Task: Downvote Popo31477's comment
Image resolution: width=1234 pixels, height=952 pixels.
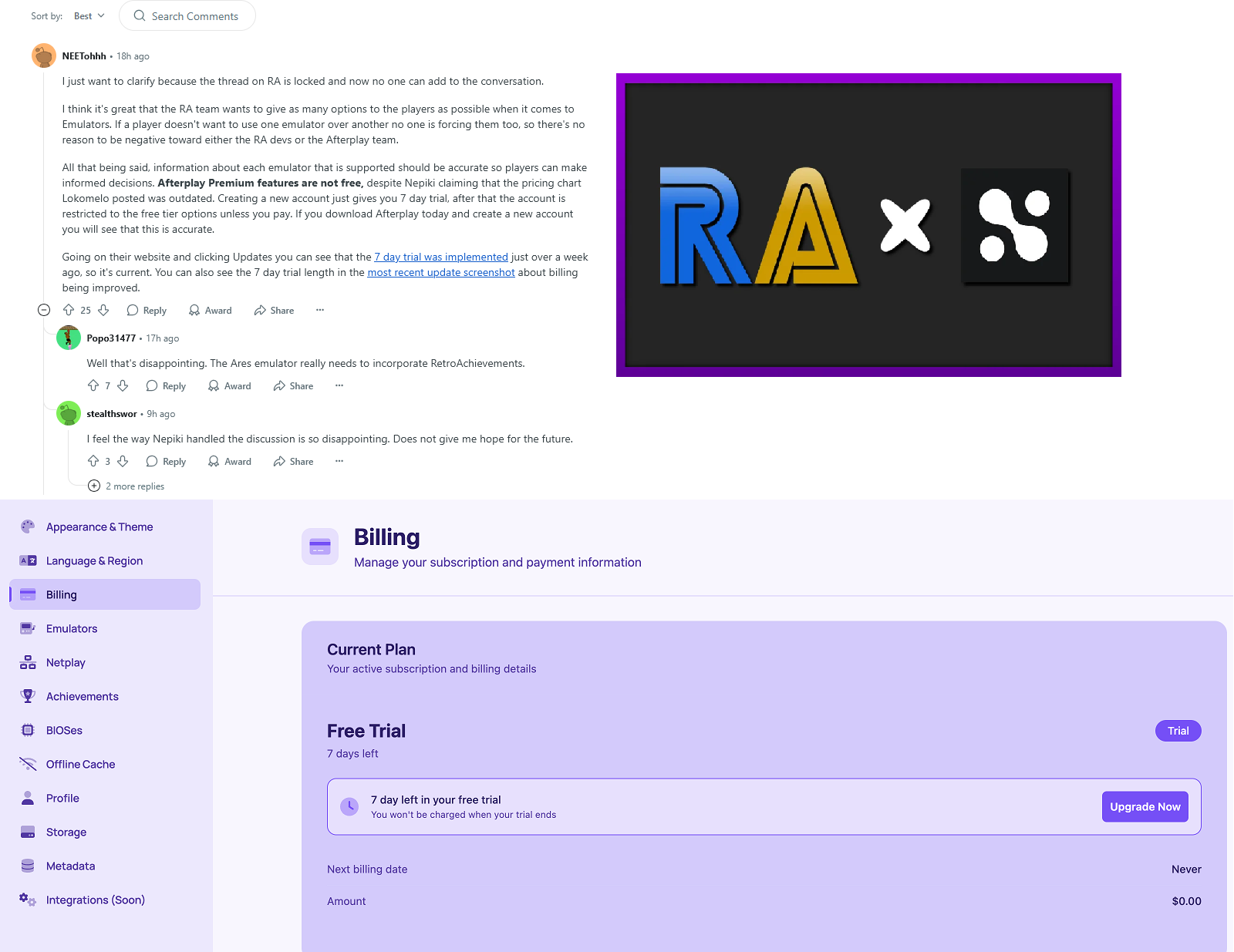Action: click(123, 385)
